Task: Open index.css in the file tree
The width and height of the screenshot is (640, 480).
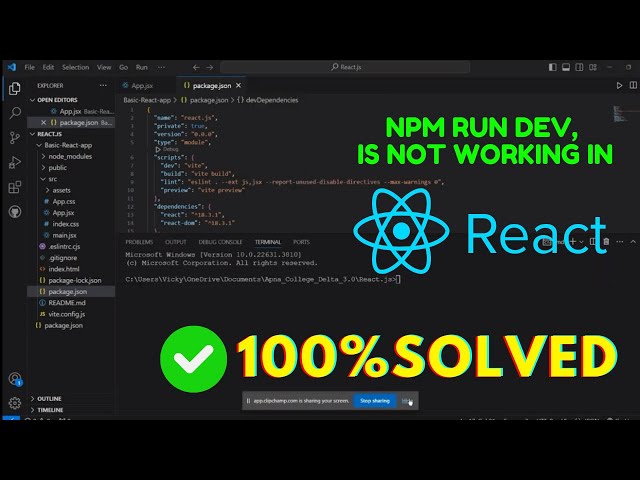Action: pos(71,224)
